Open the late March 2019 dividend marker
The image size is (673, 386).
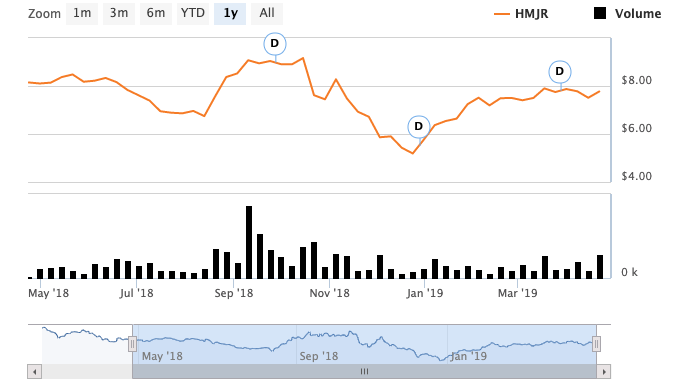click(x=560, y=71)
